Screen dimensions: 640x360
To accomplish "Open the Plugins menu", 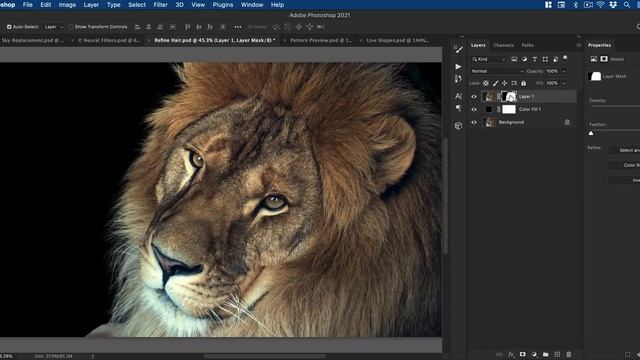I will [223, 5].
